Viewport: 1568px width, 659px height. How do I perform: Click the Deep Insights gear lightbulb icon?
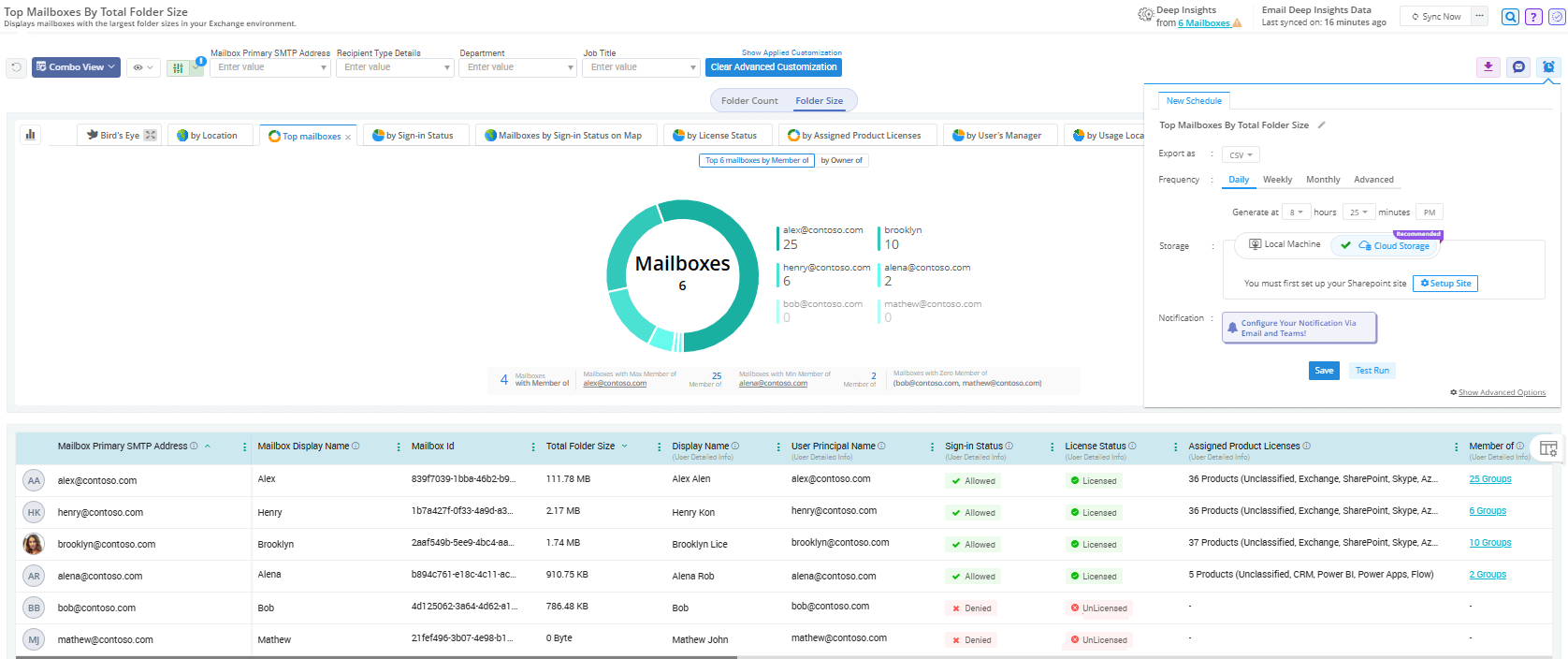pos(1145,14)
